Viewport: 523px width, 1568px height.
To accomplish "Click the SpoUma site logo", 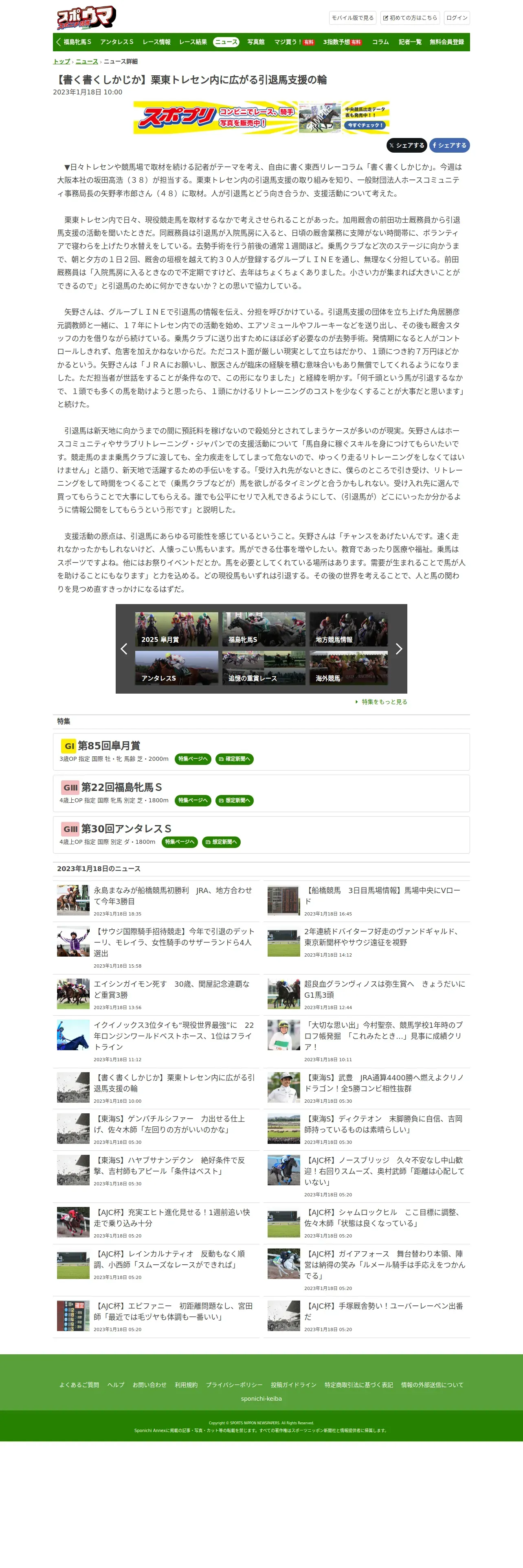I will tap(86, 18).
